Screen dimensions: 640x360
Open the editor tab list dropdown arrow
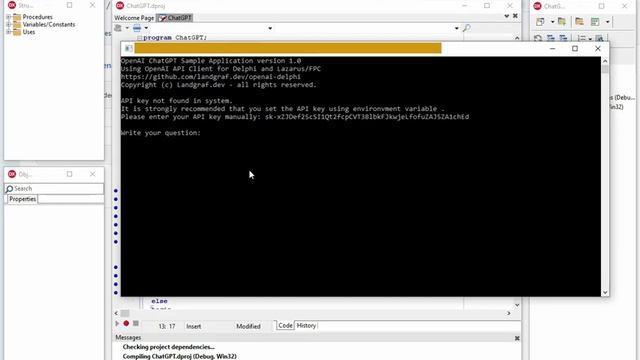pos(507,16)
